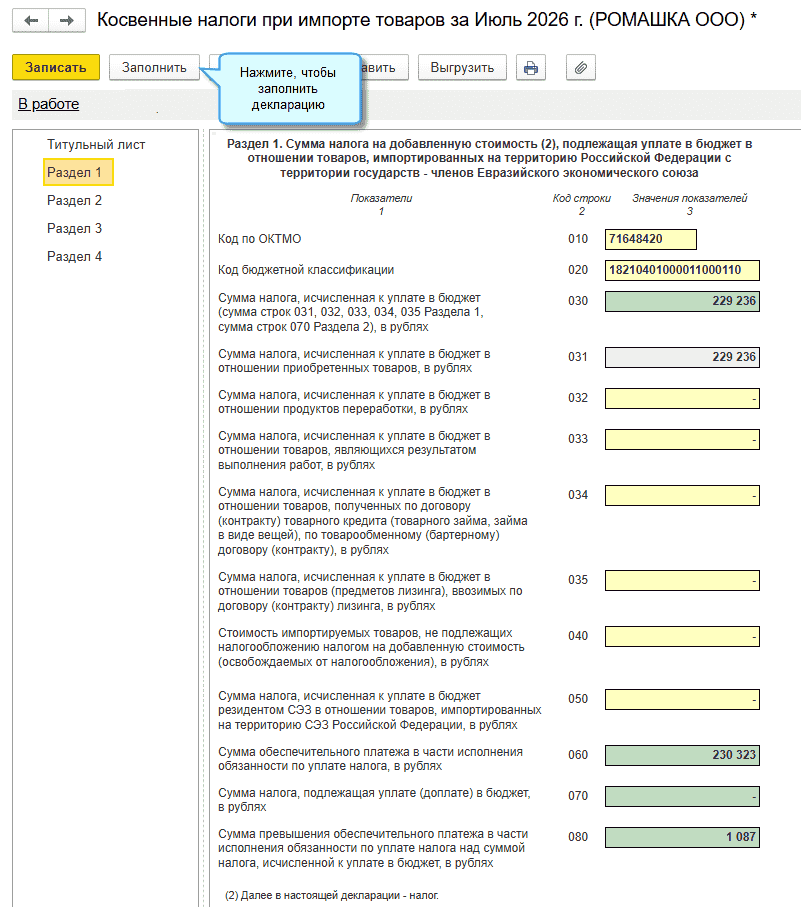Select the line 060 value 230 323

click(682, 755)
